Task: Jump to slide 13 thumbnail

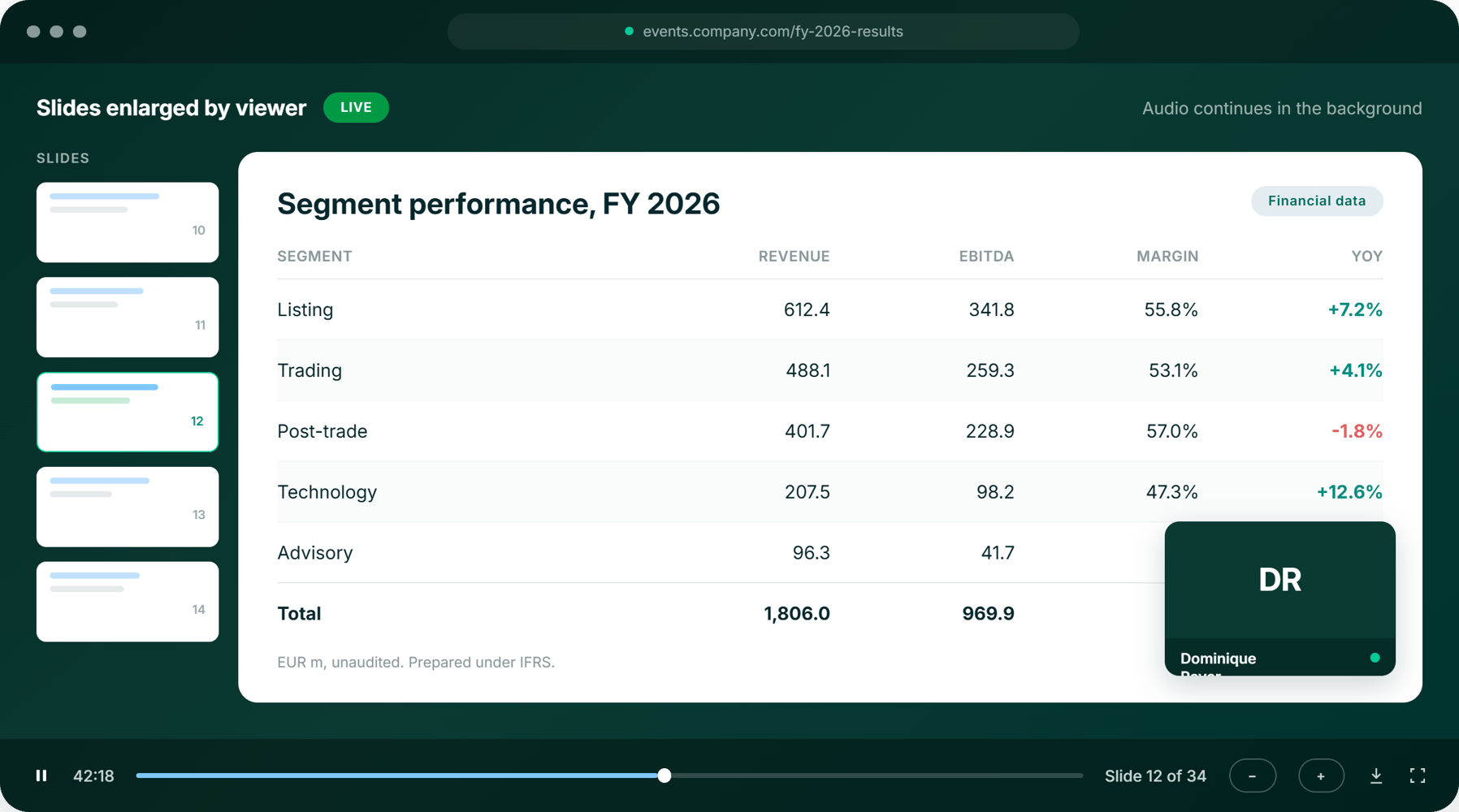Action: 128,507
